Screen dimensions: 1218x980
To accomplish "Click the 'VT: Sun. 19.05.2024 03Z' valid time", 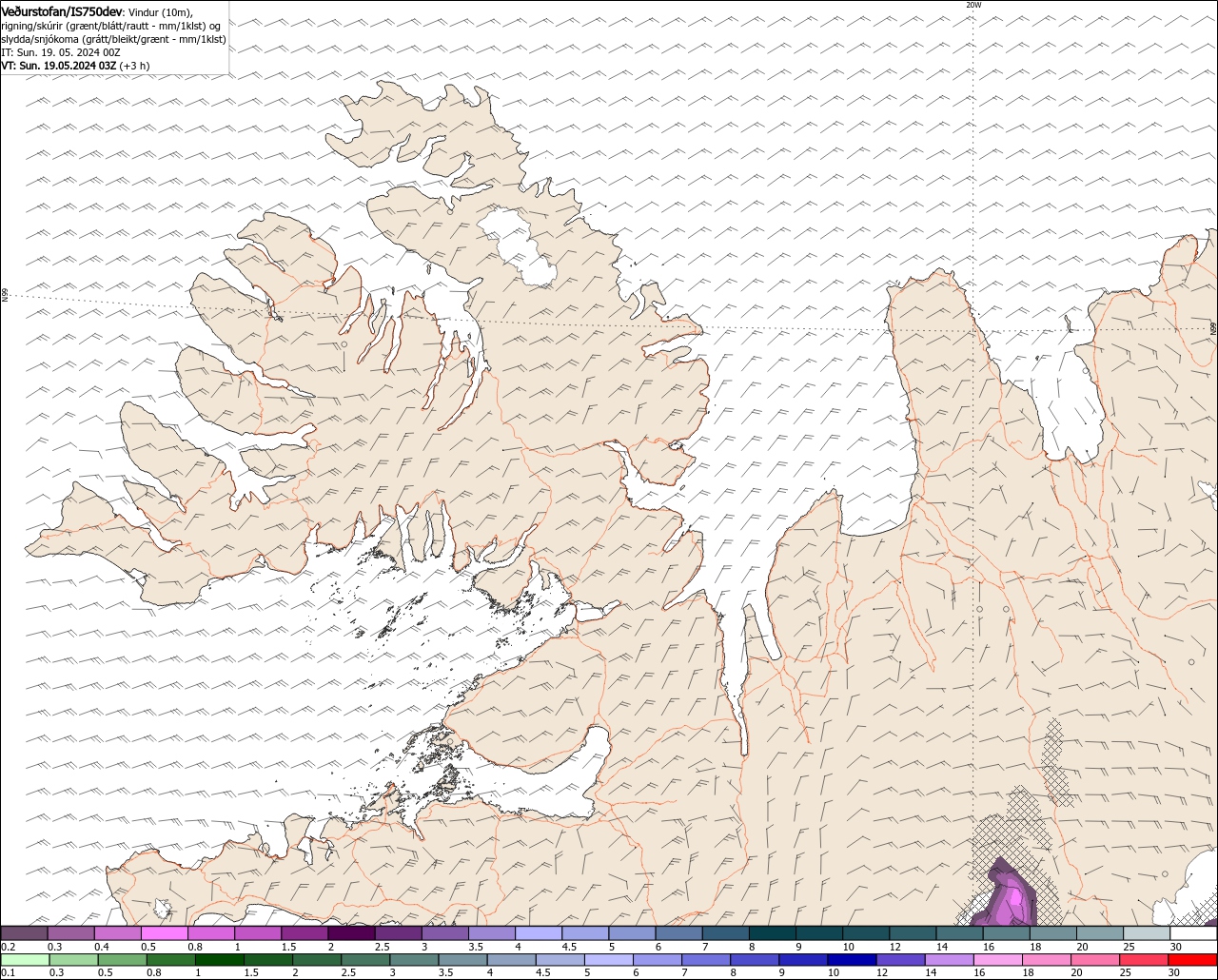I will coord(59,66).
